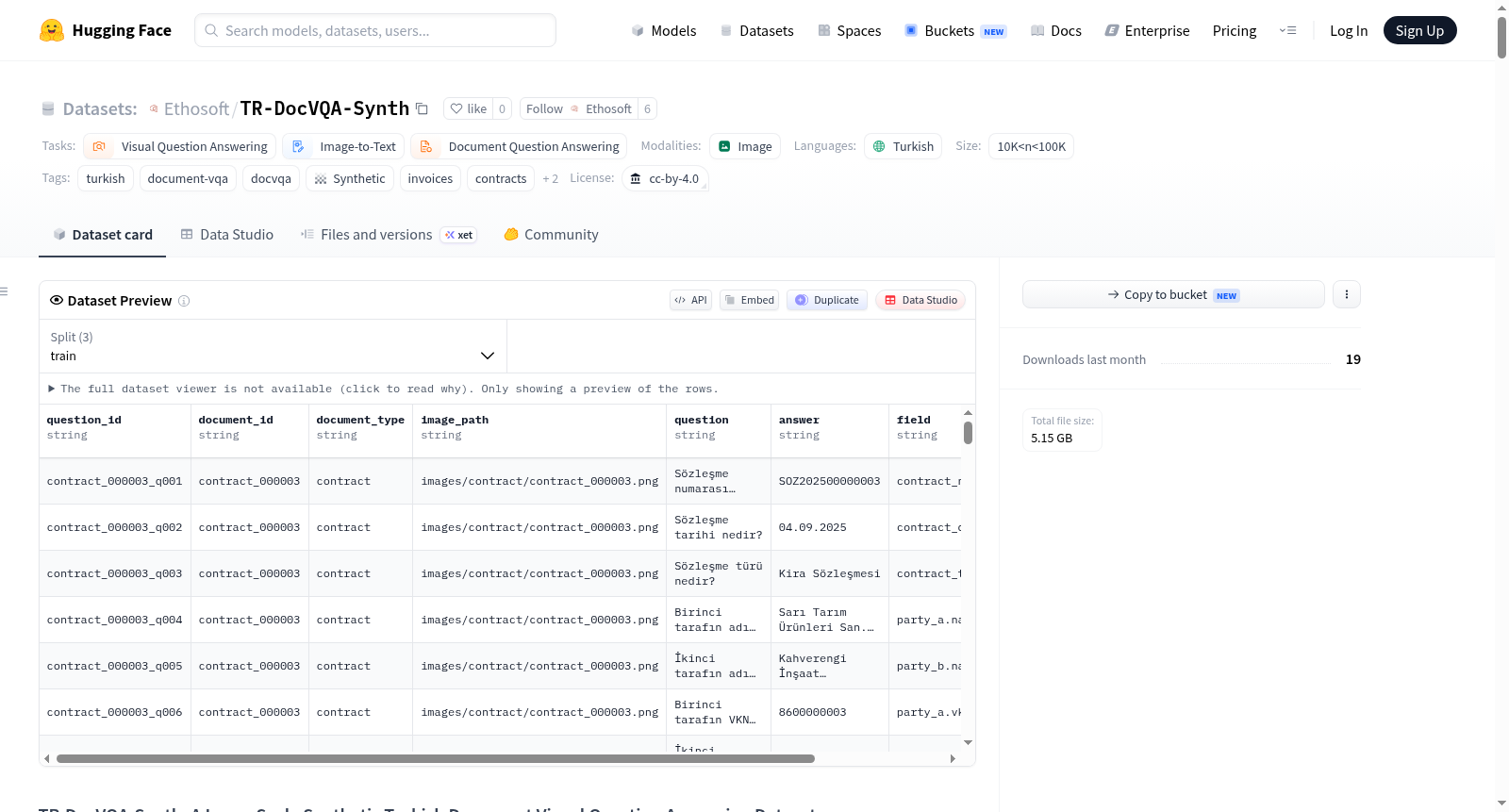Open the Split selector dropdown
The width and height of the screenshot is (1509, 812).
pos(273,346)
